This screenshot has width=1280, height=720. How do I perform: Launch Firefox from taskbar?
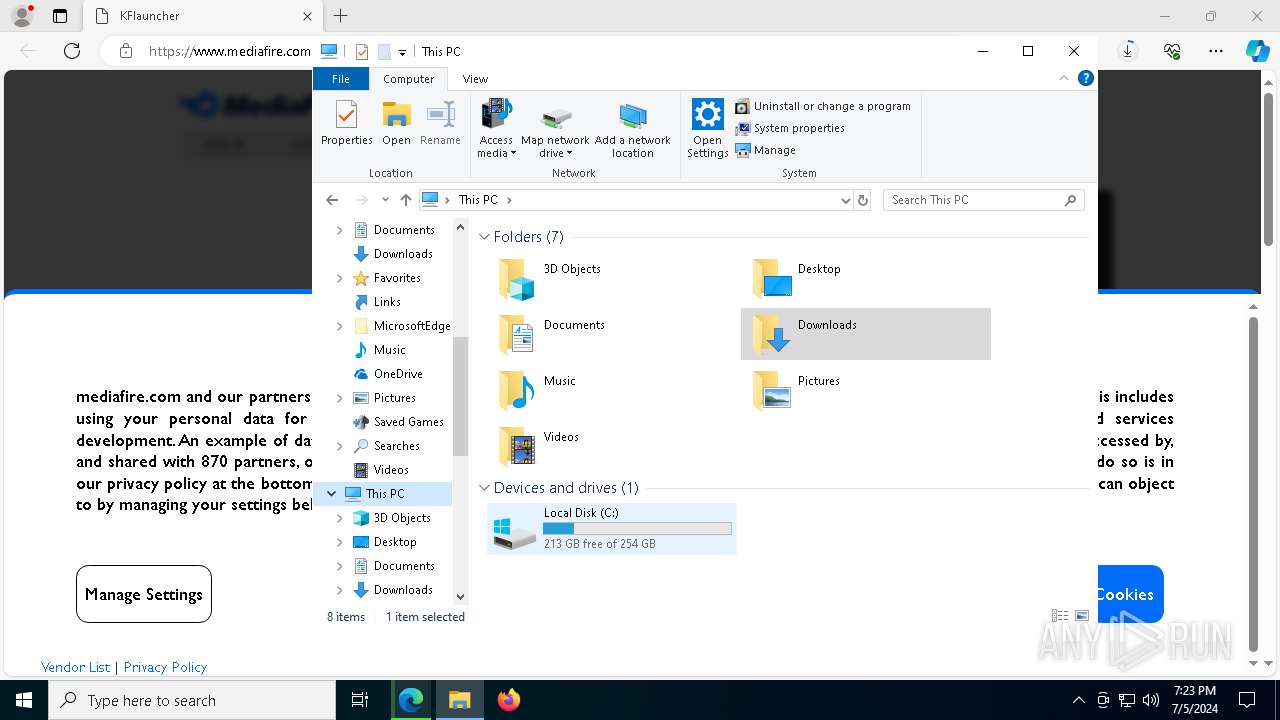509,700
